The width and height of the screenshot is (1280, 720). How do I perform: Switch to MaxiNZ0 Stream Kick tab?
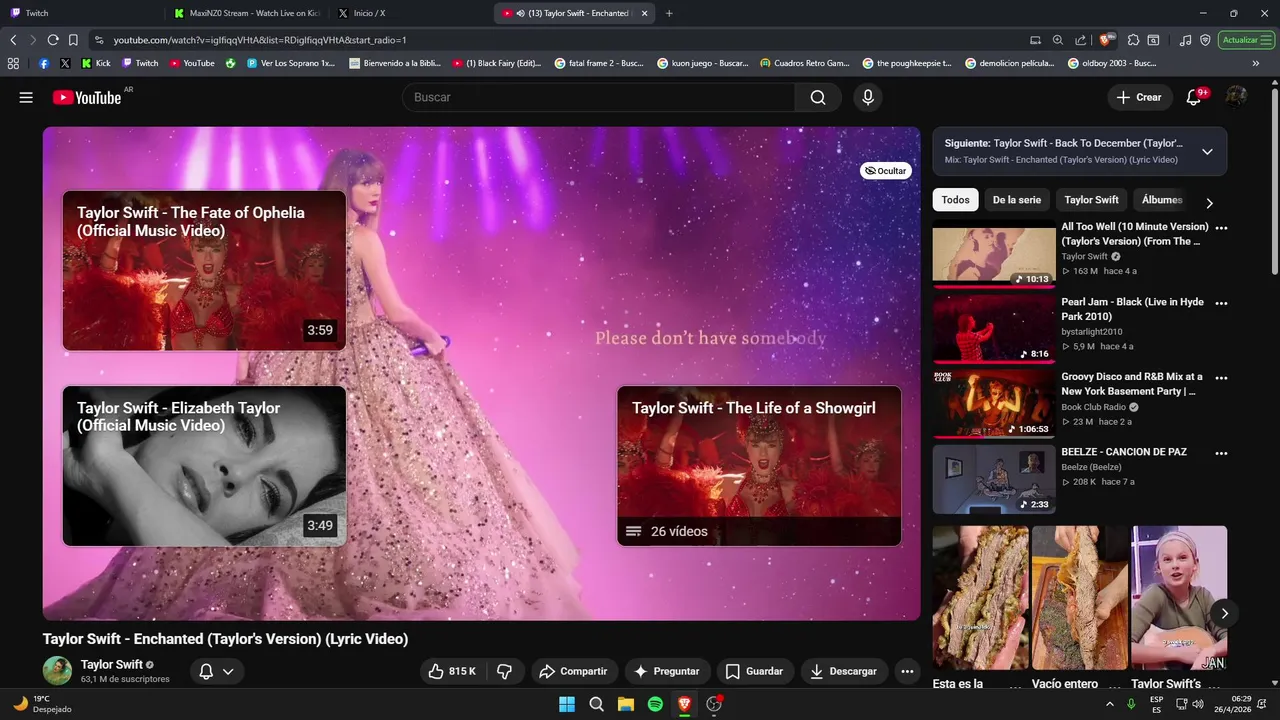pos(247,13)
